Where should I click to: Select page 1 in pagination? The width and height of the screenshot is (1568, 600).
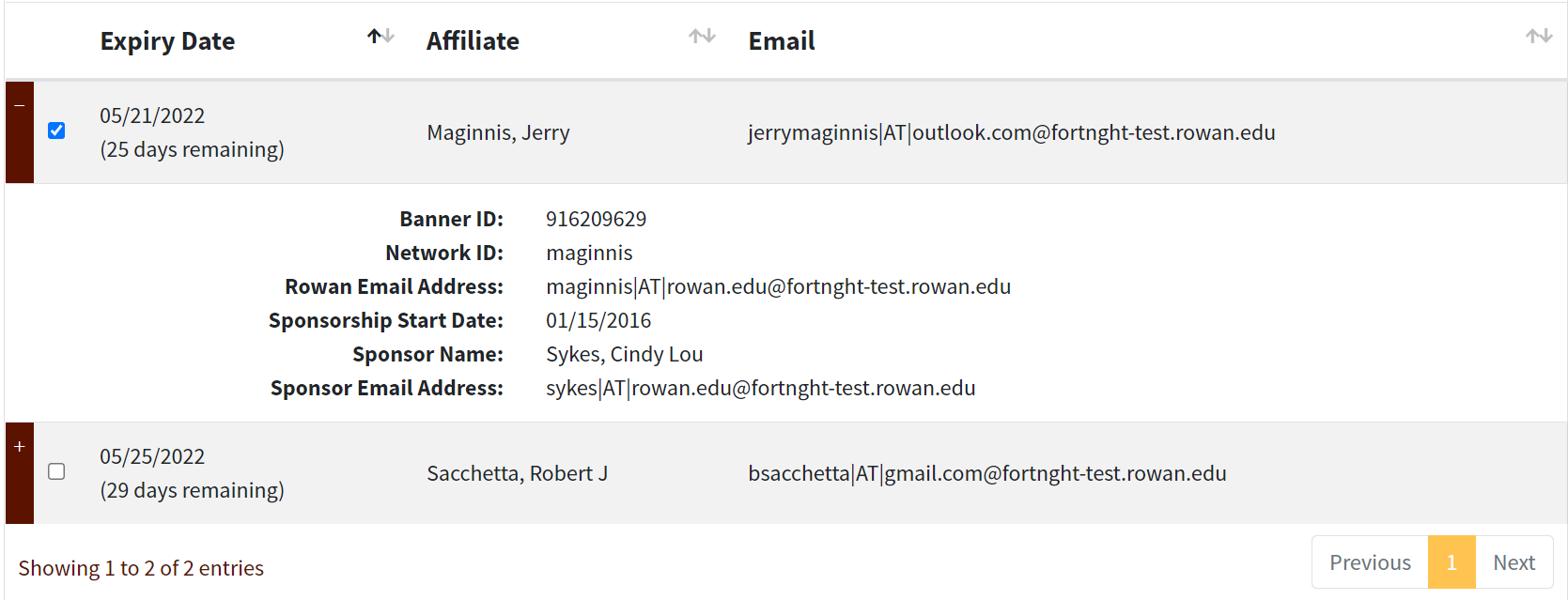click(x=1451, y=562)
